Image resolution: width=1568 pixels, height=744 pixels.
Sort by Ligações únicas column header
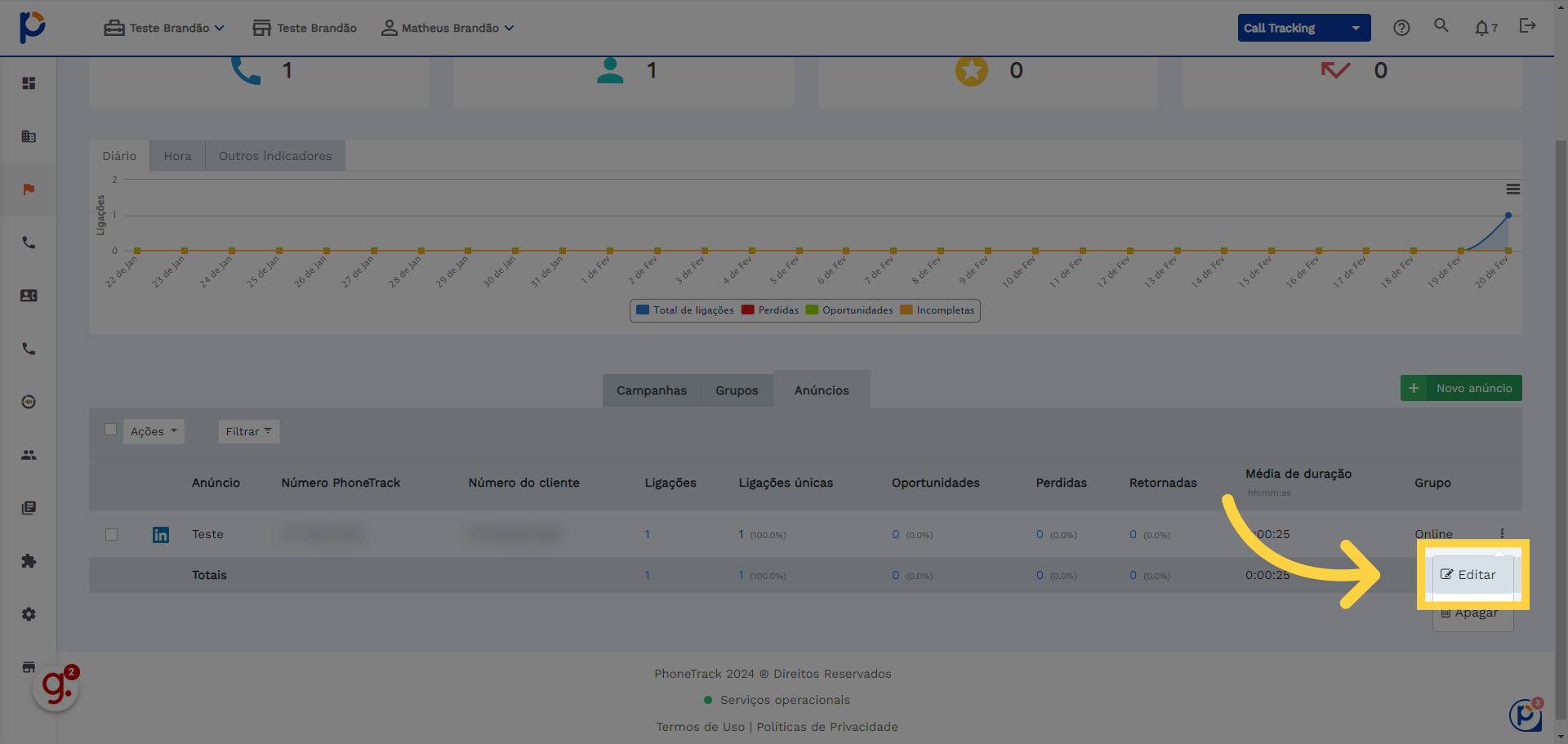pyautogui.click(x=786, y=483)
